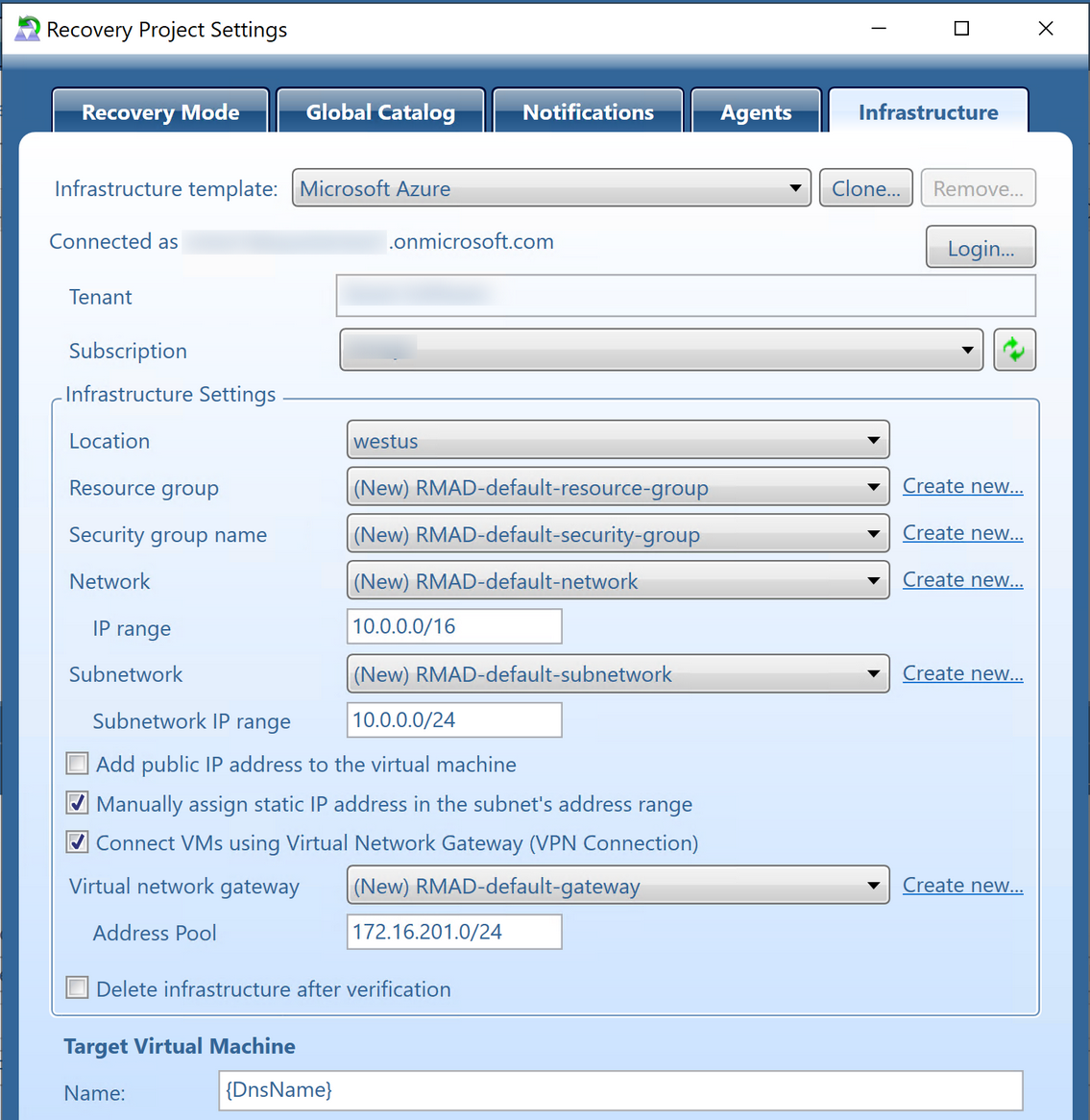Open the Global Catalog tab
This screenshot has width=1090, height=1120.
(380, 112)
